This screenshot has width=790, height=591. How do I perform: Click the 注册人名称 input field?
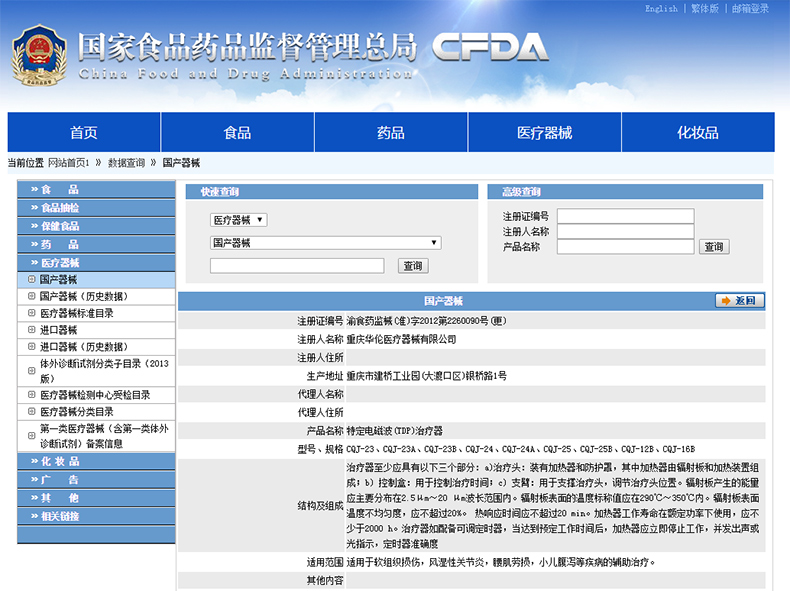click(x=625, y=231)
